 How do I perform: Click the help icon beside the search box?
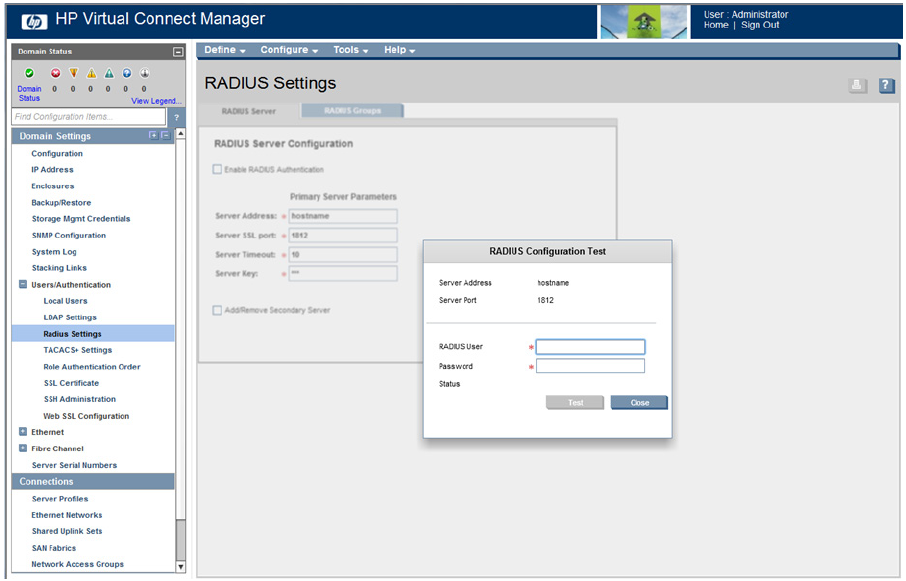coord(176,117)
